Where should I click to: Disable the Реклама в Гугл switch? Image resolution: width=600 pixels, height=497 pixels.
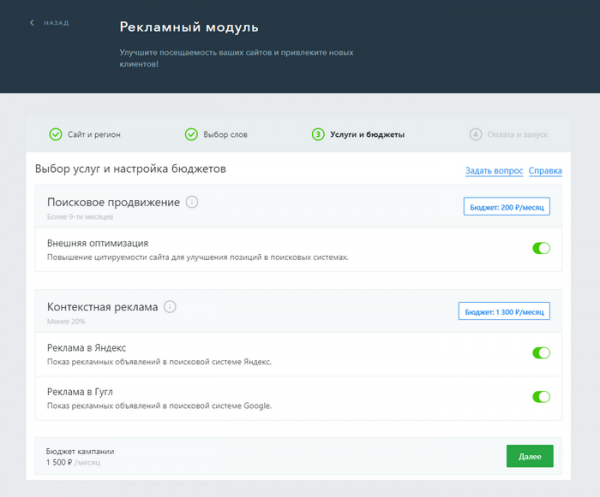coord(541,396)
